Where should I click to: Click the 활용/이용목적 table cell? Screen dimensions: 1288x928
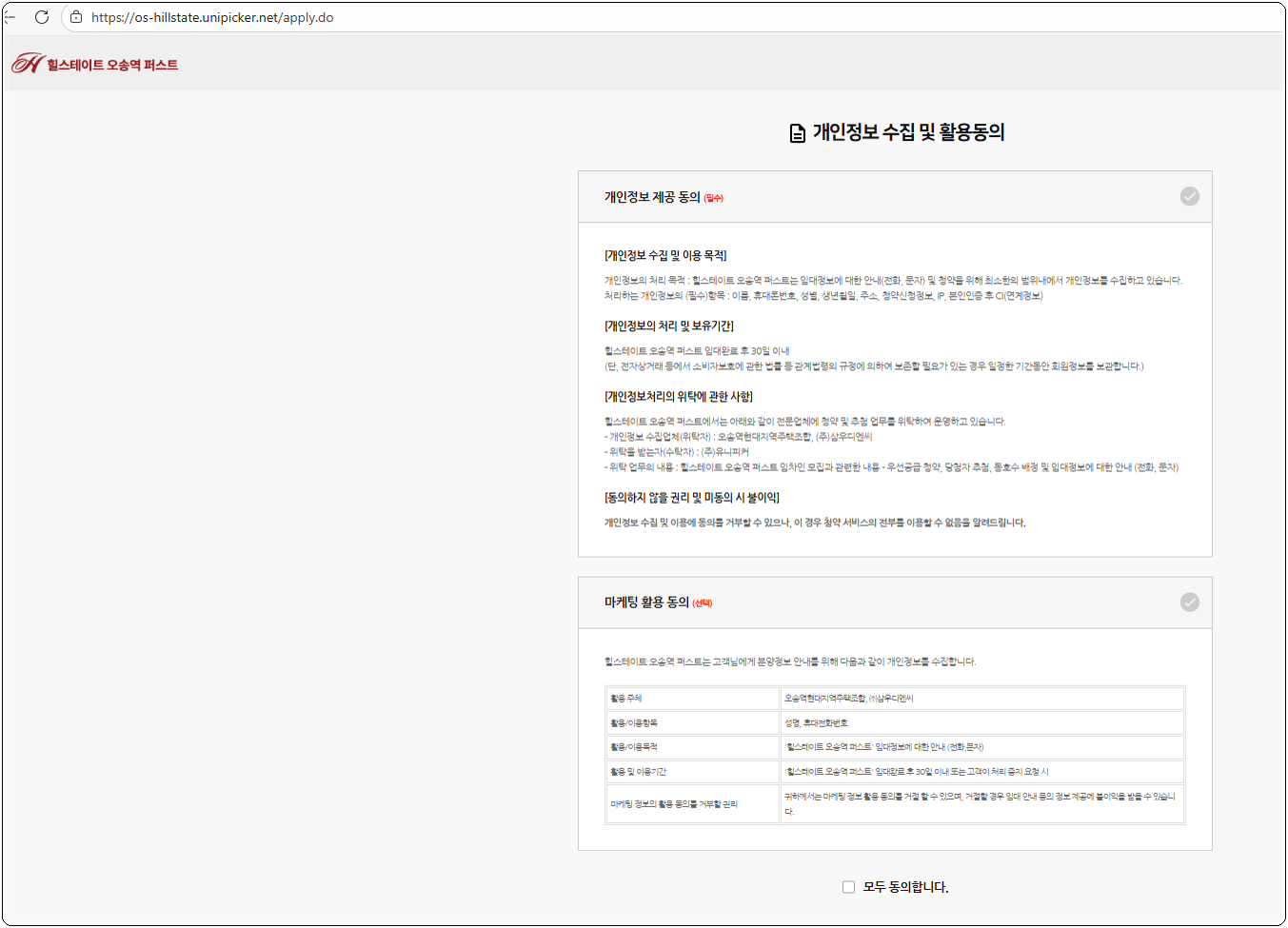(x=692, y=747)
